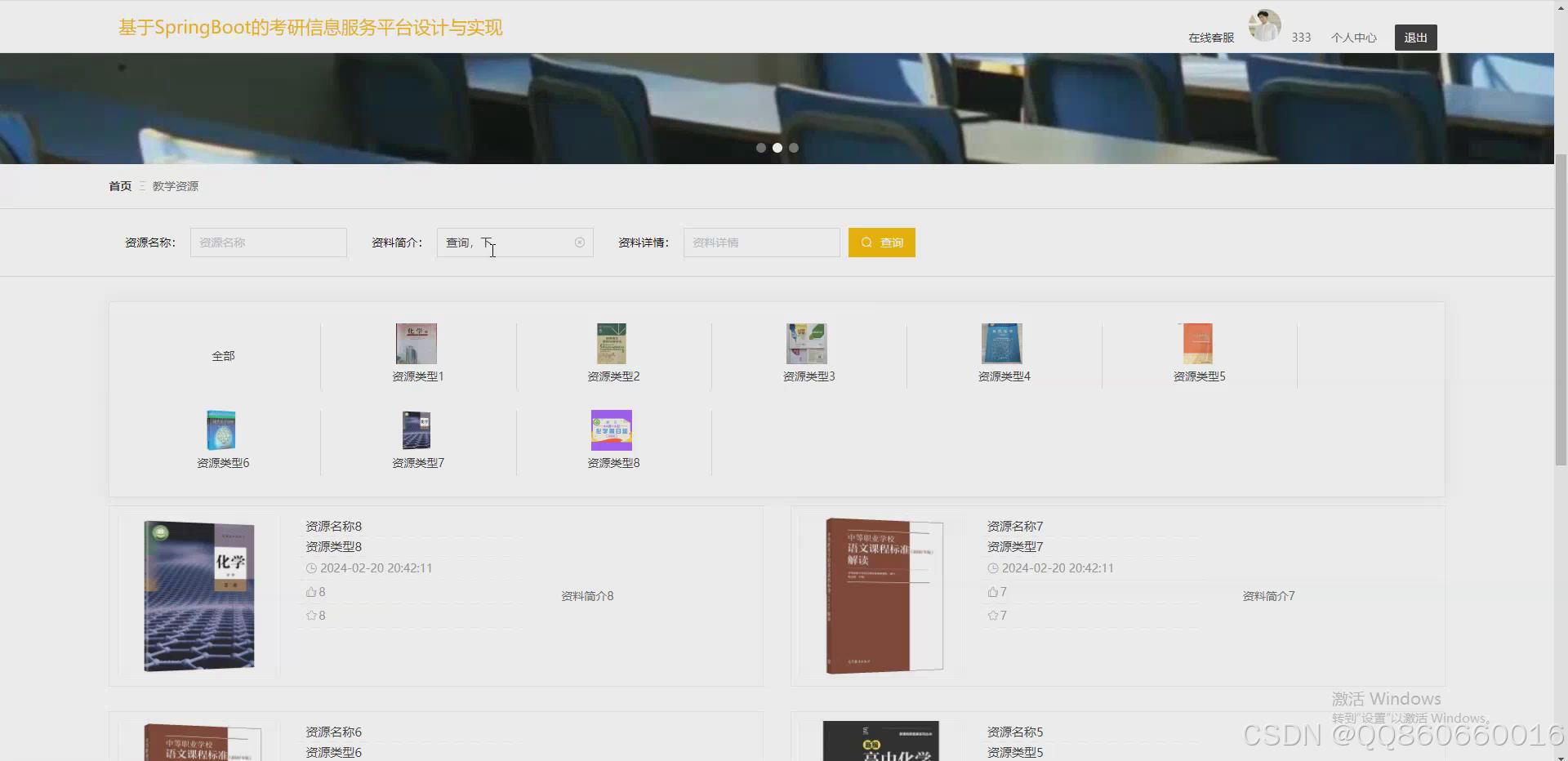Focus the 资料详情 search input
The height and width of the screenshot is (761, 1568).
point(762,243)
